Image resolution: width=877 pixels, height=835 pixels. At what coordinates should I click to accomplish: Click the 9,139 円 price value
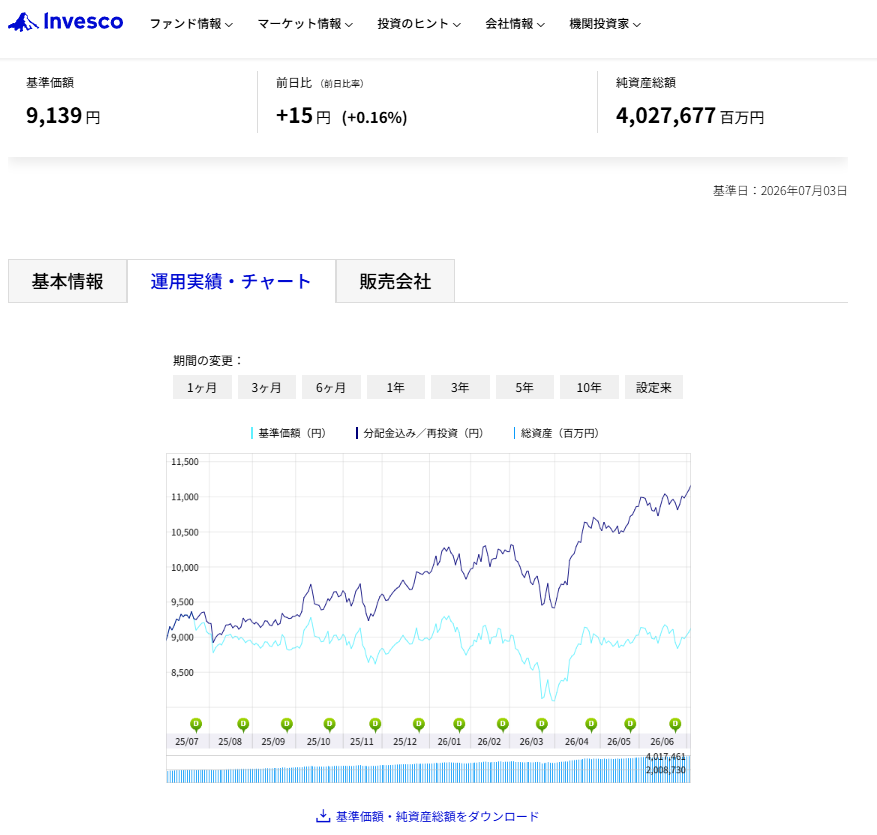[63, 116]
